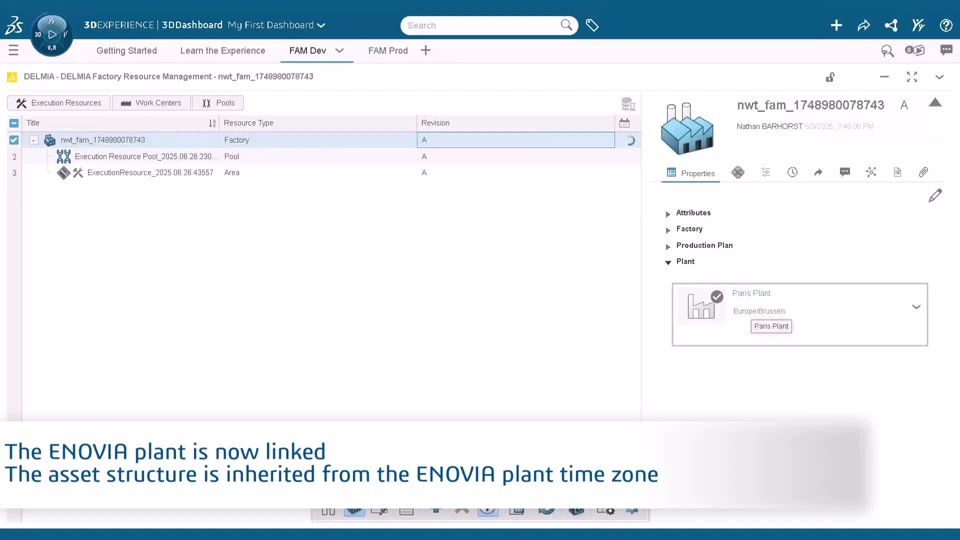Collapse the Plant section
Screen dimensions: 960x540
[x=668, y=262]
